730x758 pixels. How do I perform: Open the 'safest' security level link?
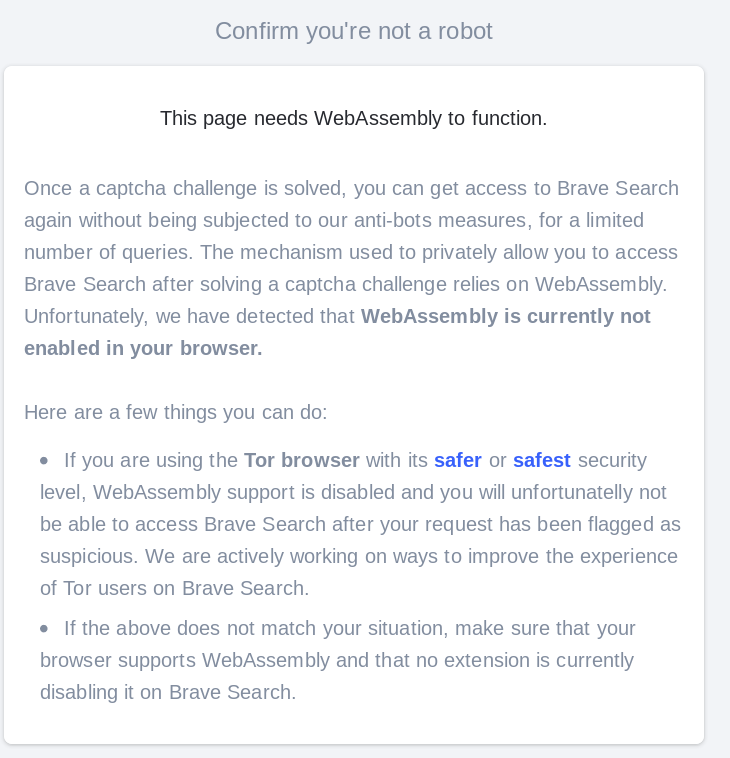[x=541, y=460]
